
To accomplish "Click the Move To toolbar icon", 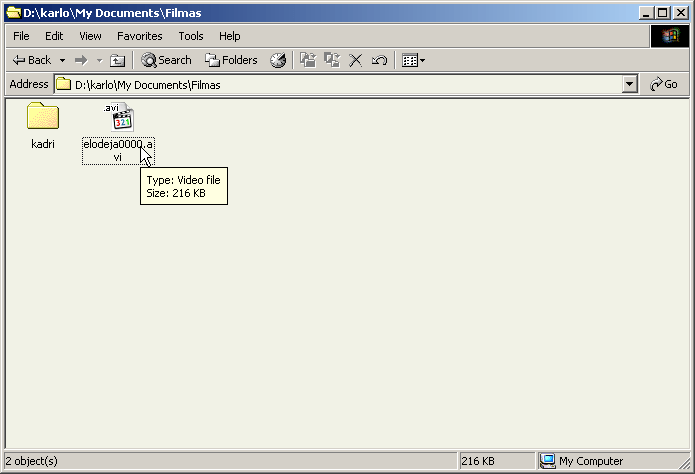I will [308, 60].
